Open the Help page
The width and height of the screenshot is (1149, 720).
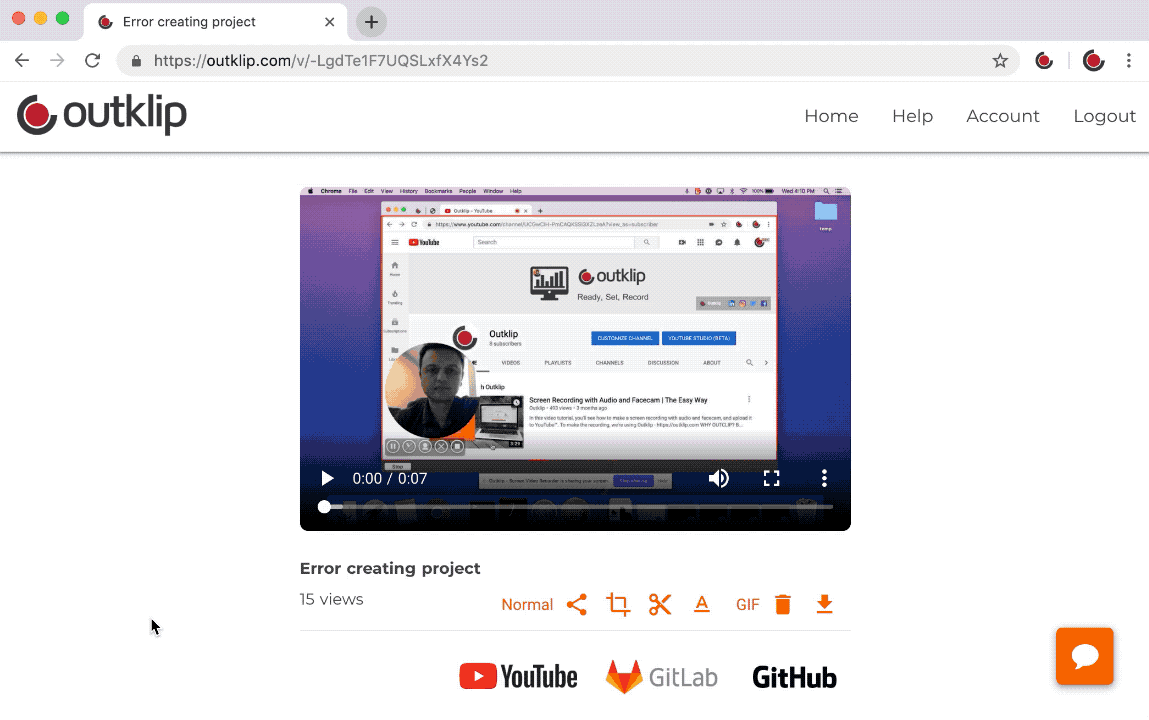[912, 116]
